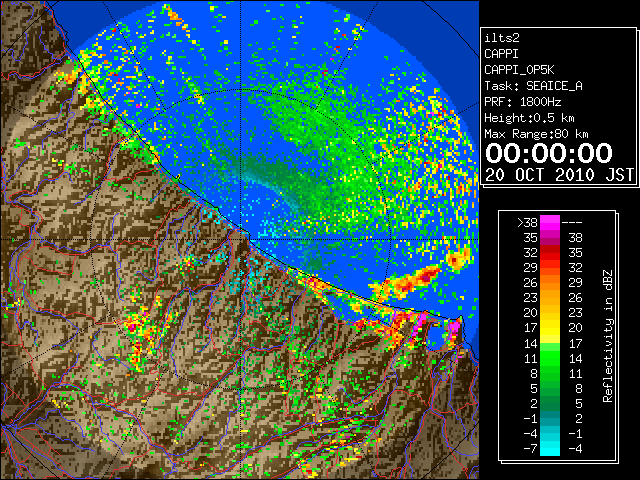Click the 'CAPPI' product type text
This screenshot has height=480, width=640.
[x=501, y=54]
